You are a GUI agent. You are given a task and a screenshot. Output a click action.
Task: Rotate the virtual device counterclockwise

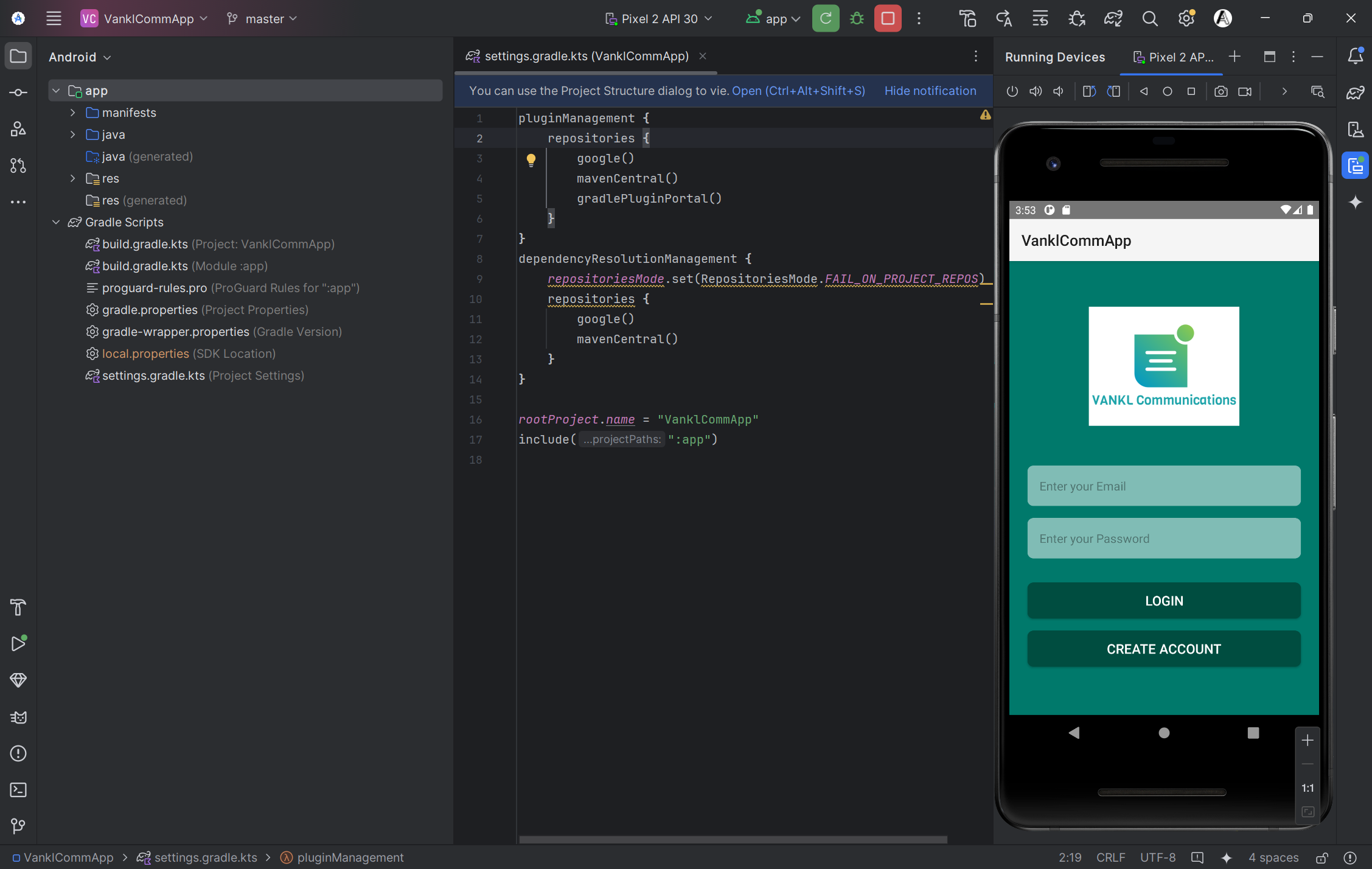tap(1088, 91)
